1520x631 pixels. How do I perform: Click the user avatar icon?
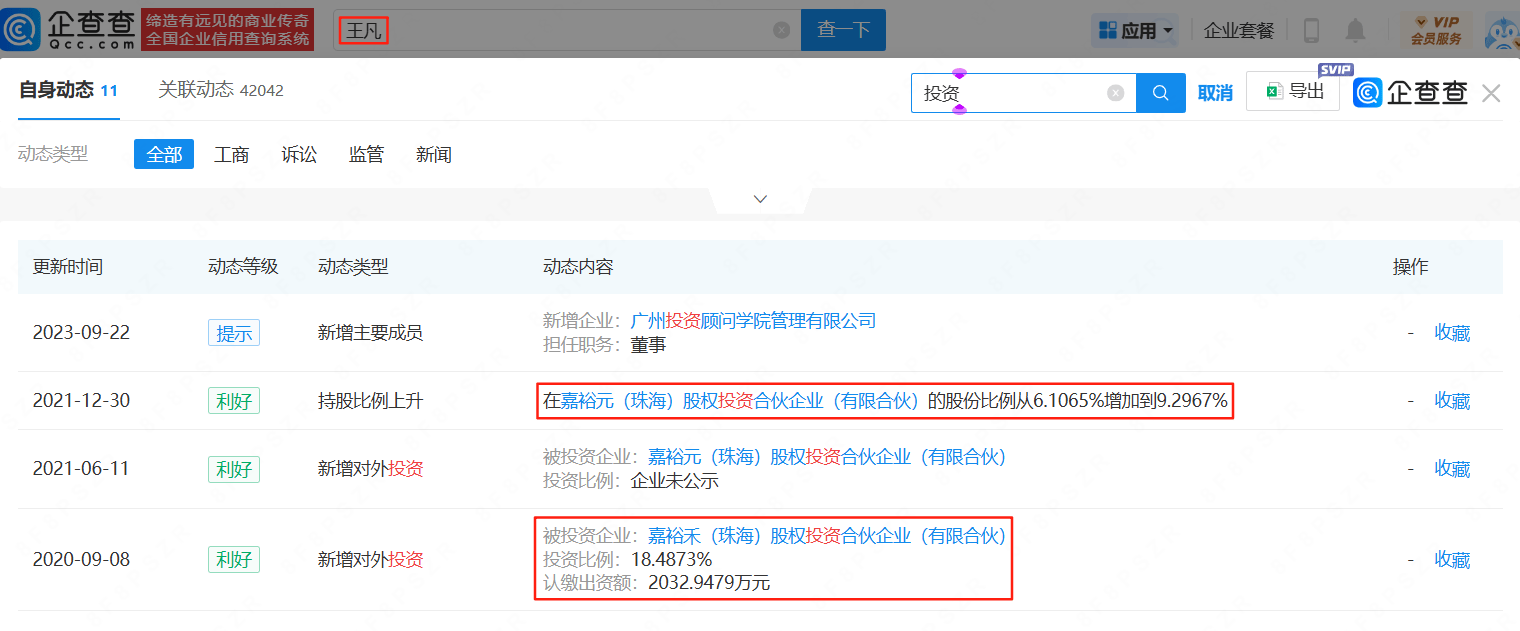tap(1503, 31)
